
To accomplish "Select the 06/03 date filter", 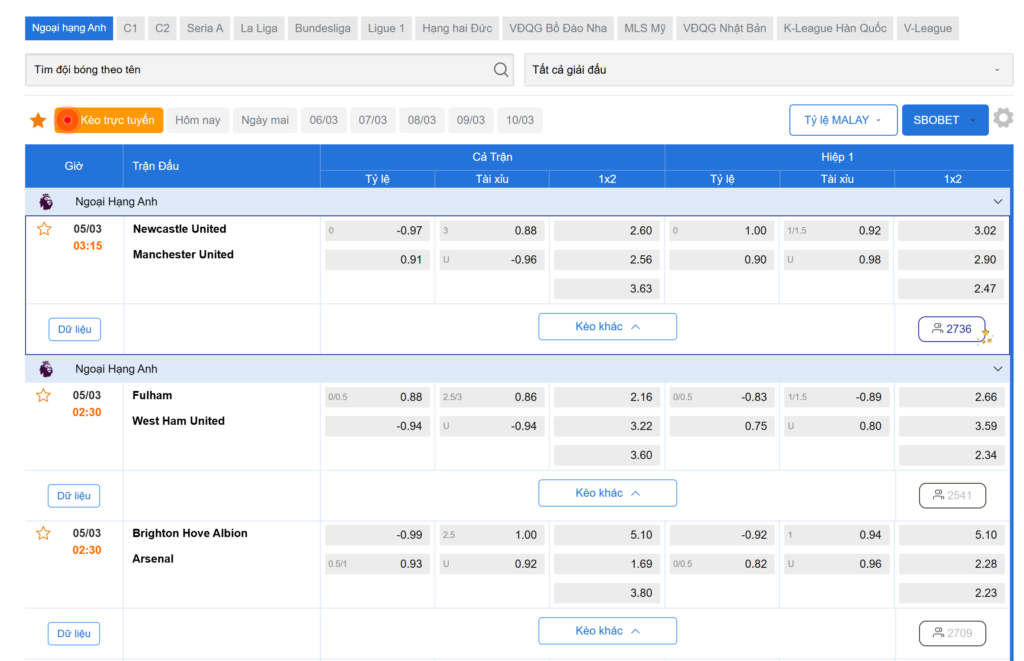I will click(324, 120).
